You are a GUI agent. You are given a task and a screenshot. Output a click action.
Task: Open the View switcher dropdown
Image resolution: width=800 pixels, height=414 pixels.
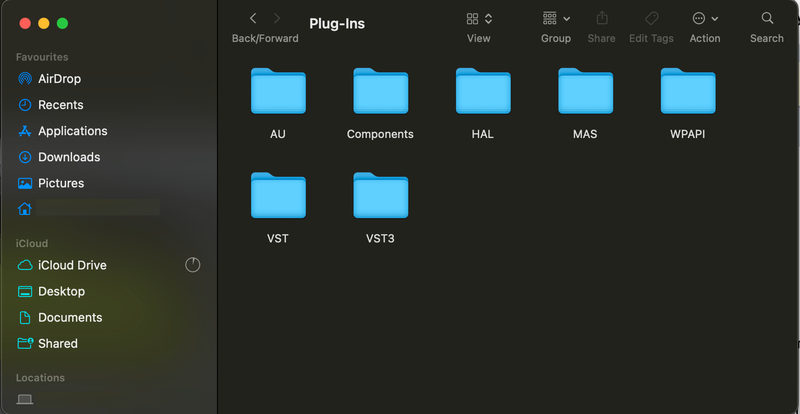pos(479,18)
